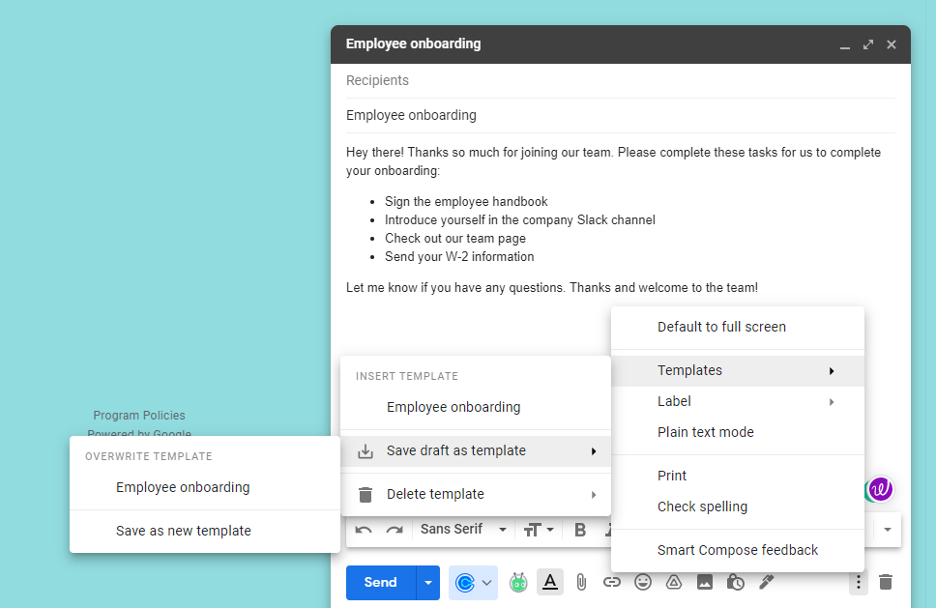Toggle confidential mode lock-clock icon
936x608 pixels.
[x=735, y=582]
